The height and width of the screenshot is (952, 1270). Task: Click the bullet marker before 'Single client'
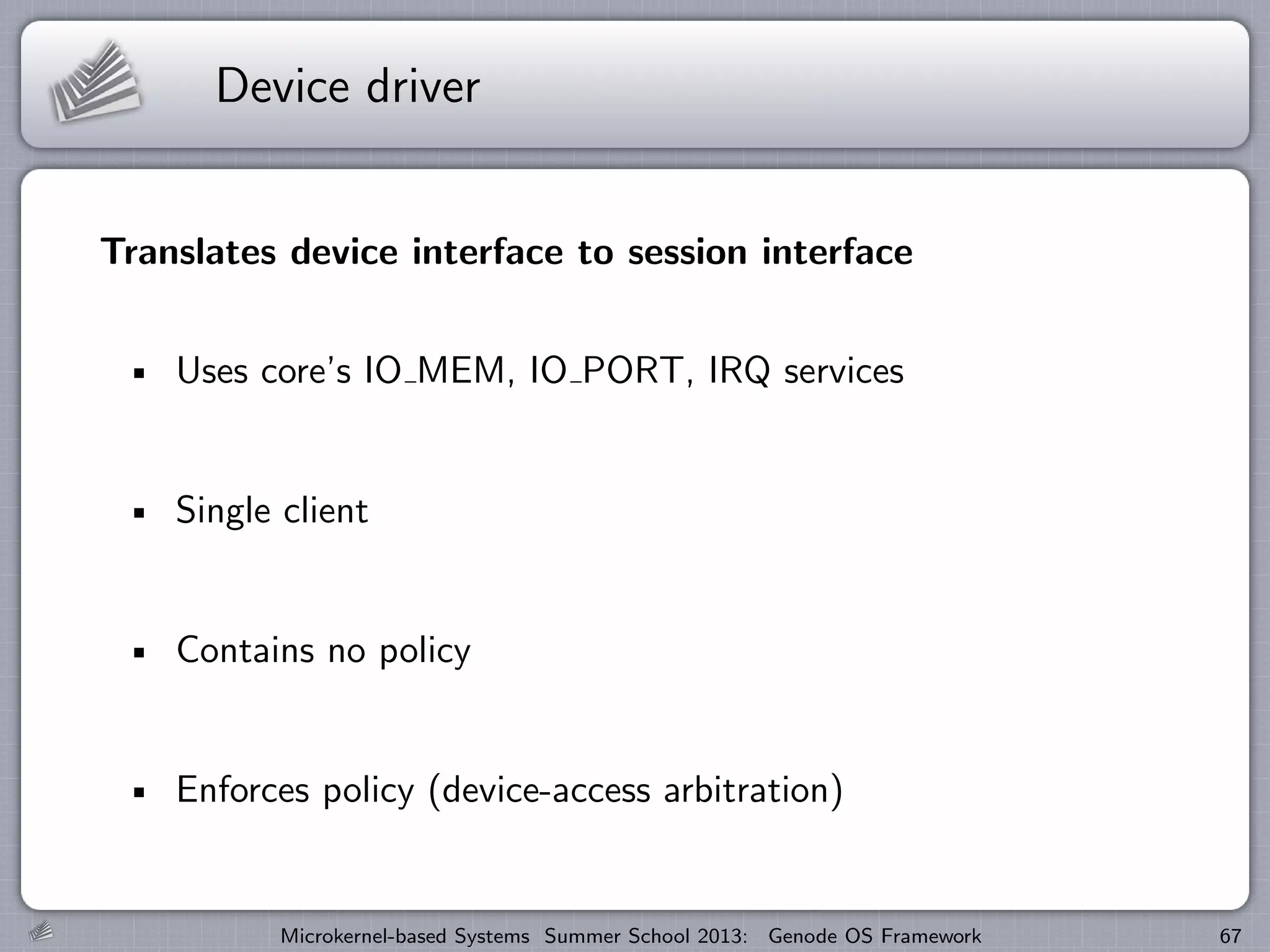coord(139,513)
